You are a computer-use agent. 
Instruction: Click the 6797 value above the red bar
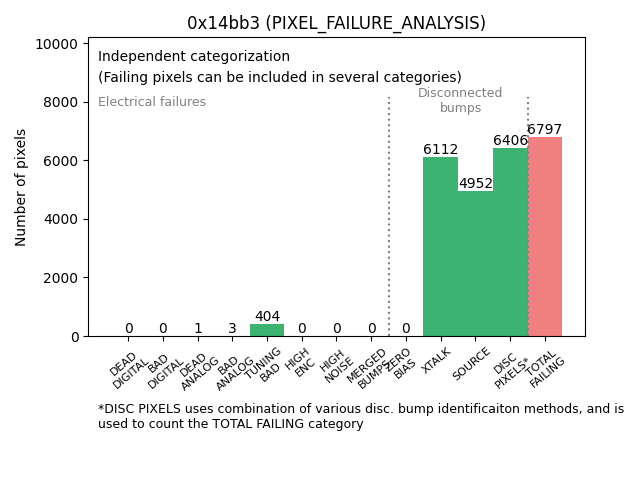tap(545, 130)
